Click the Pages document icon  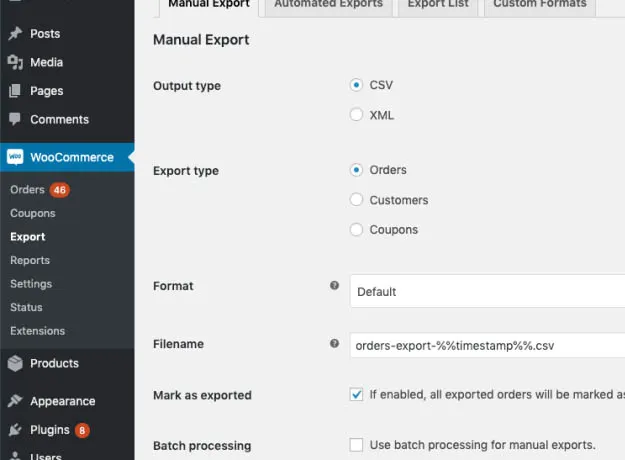pyautogui.click(x=15, y=91)
